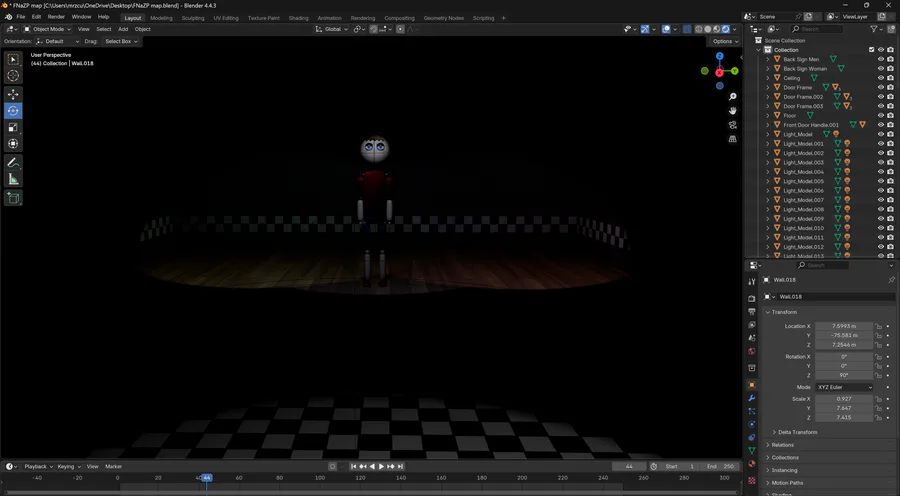Click the viewport pan hand icon
This screenshot has width=900, height=496.
pyautogui.click(x=732, y=111)
